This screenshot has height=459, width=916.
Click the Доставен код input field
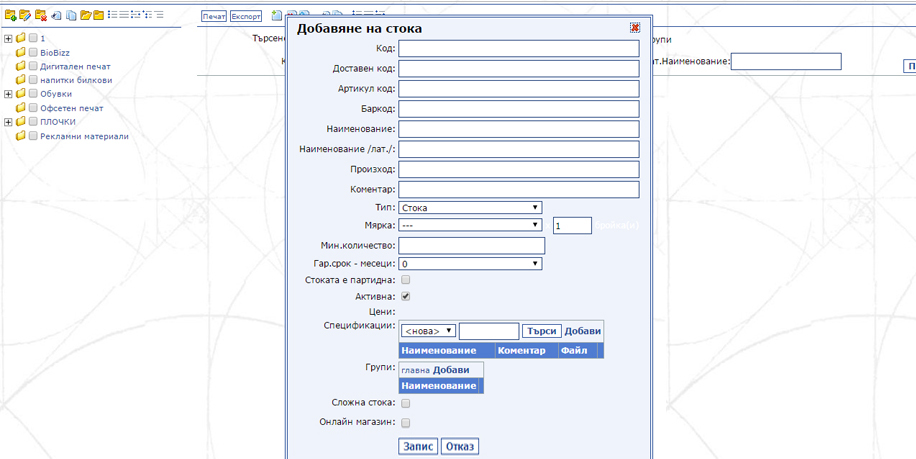coord(519,69)
